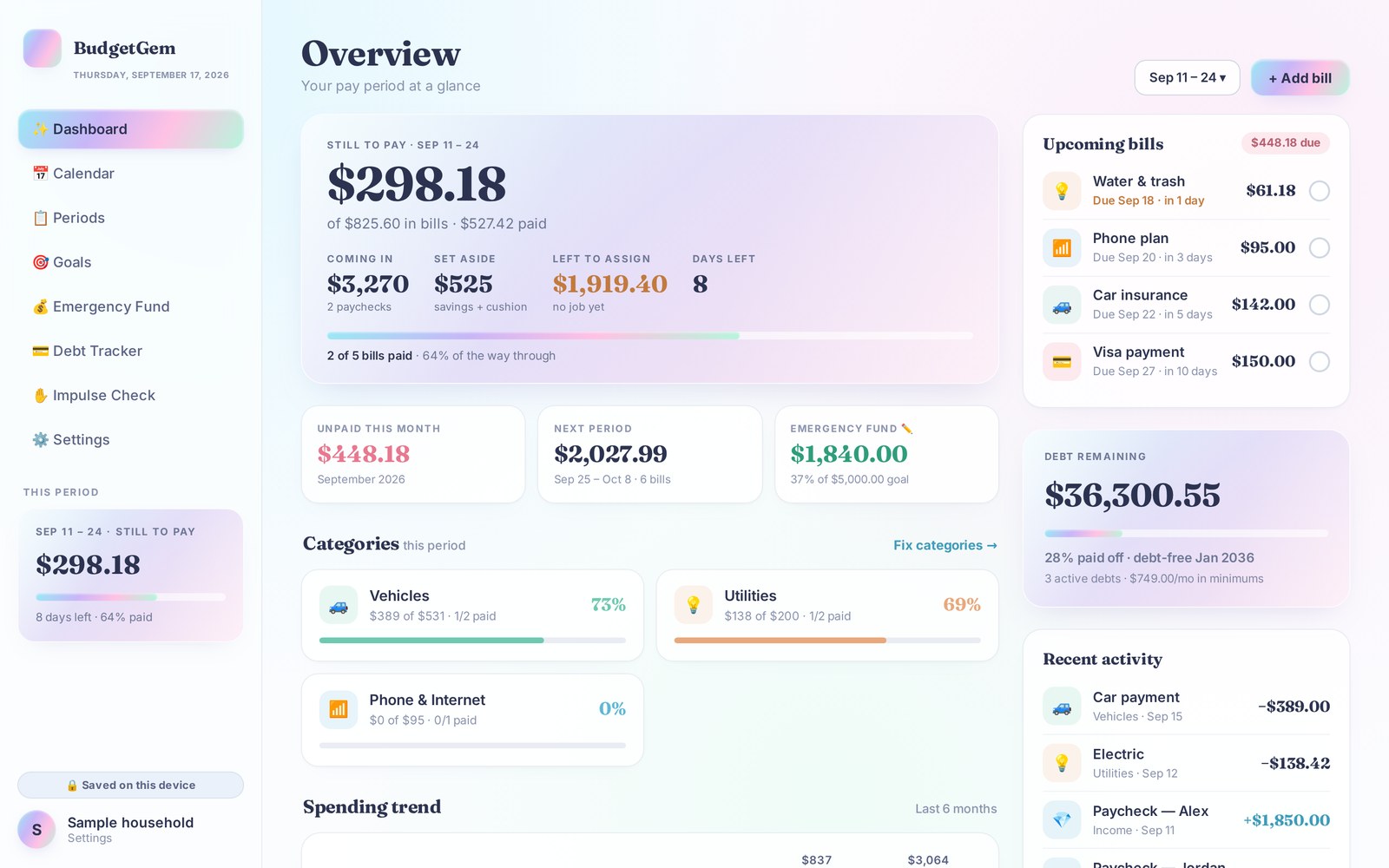Image resolution: width=1389 pixels, height=868 pixels.
Task: Open Debt Tracker from the sidebar
Action: tap(131, 351)
